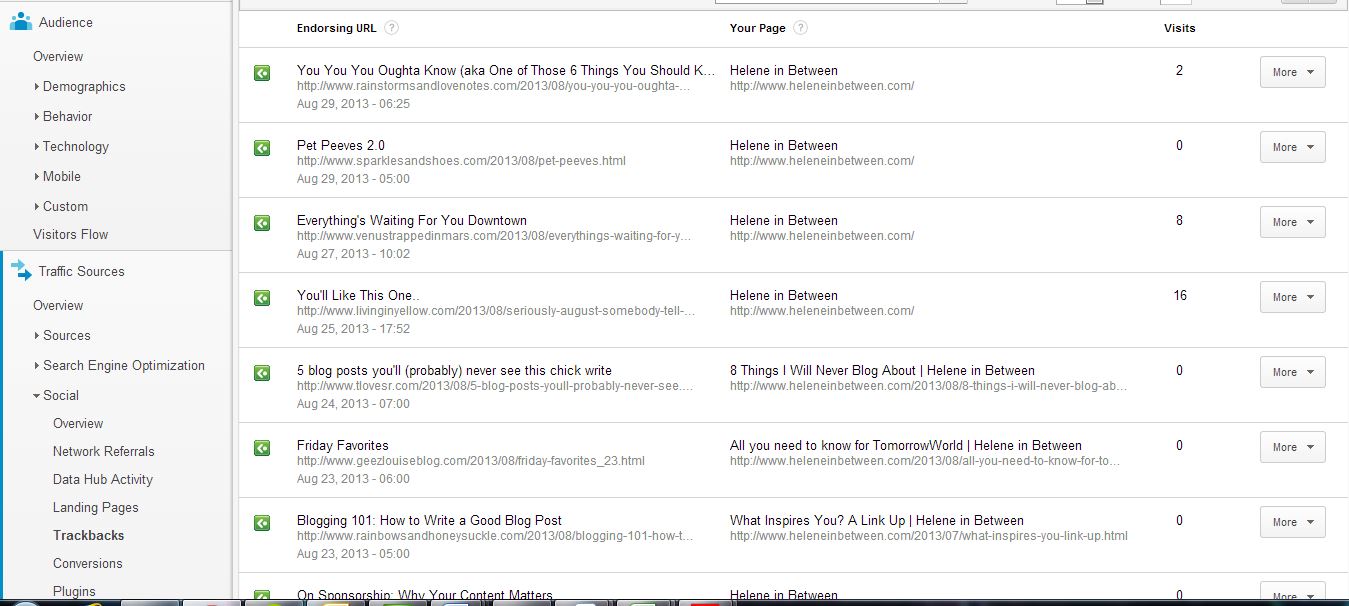The width and height of the screenshot is (1349, 606).
Task: Open 'You You You Oughta Know' endorsing link
Action: click(x=507, y=71)
